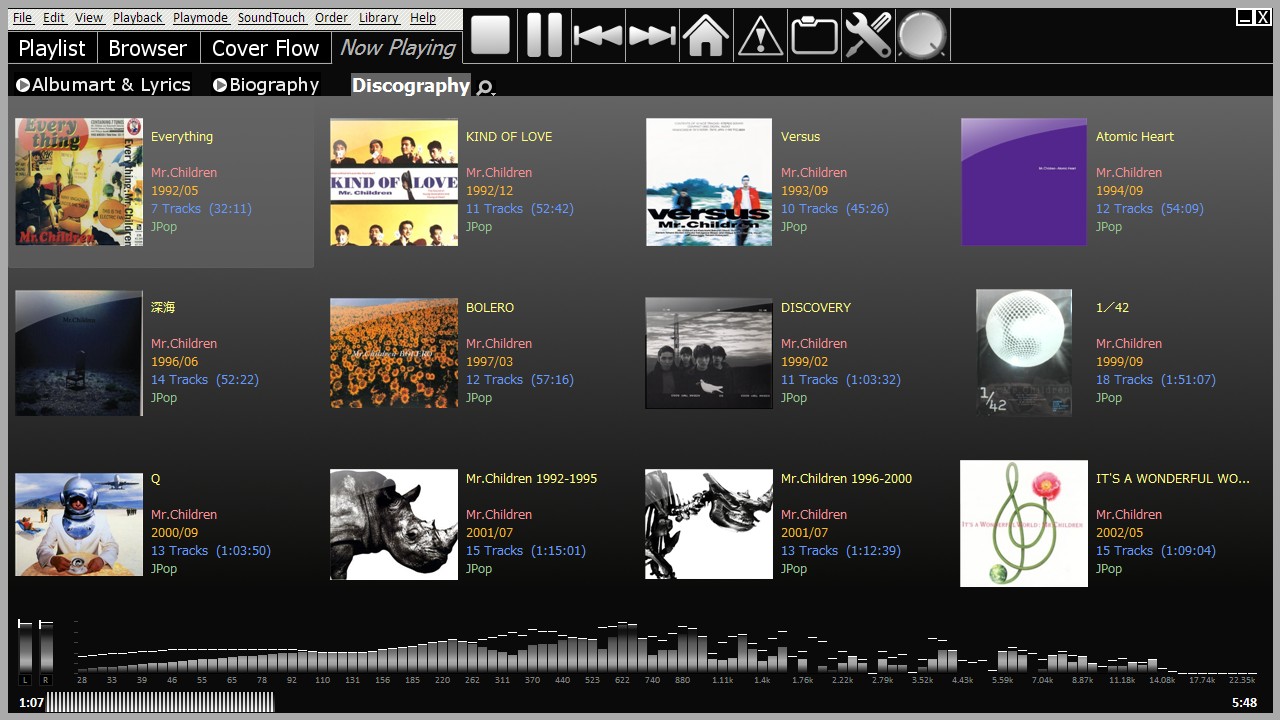Open the Order menu
Image resolution: width=1280 pixels, height=720 pixels.
pyautogui.click(x=332, y=18)
